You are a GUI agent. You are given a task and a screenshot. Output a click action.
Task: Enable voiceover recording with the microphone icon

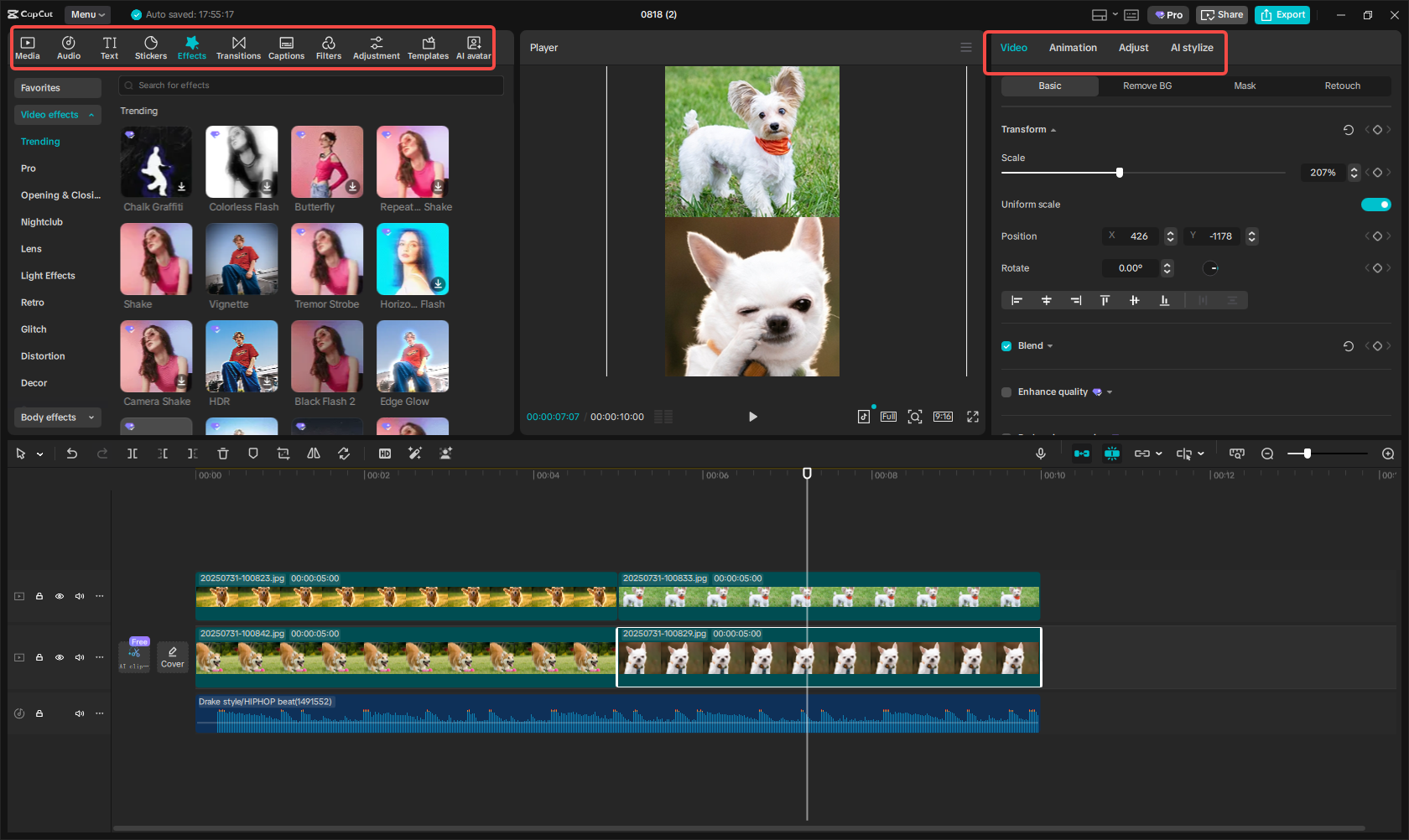tap(1040, 454)
